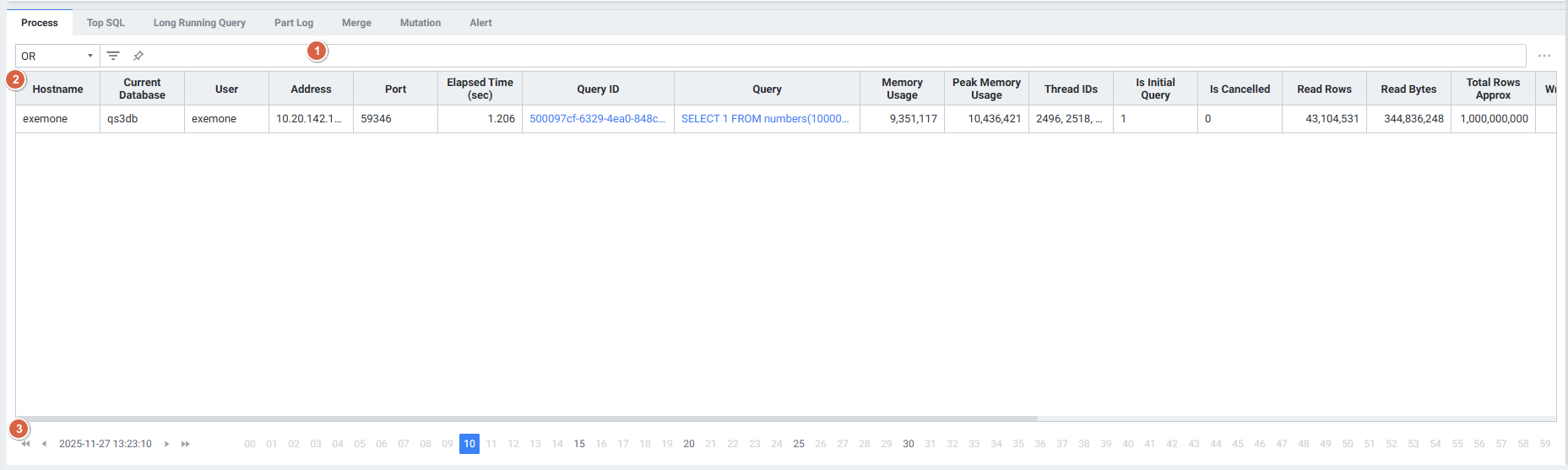
Task: Open the three-dot more options menu
Action: (1544, 56)
